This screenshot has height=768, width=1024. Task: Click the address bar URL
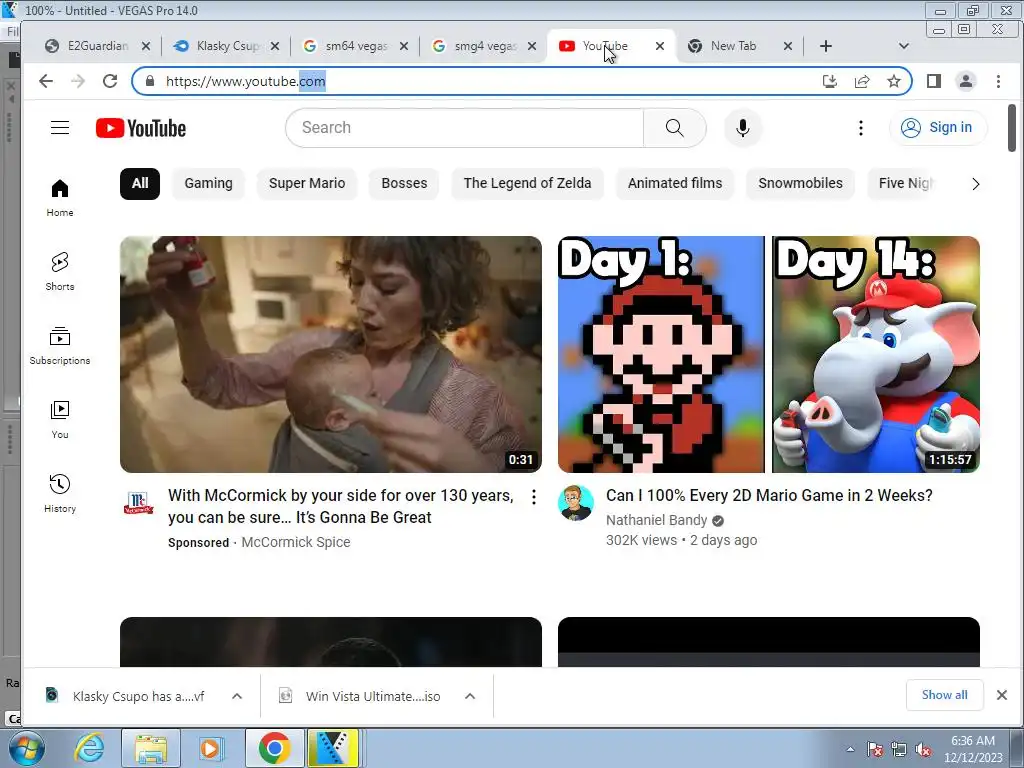click(246, 81)
